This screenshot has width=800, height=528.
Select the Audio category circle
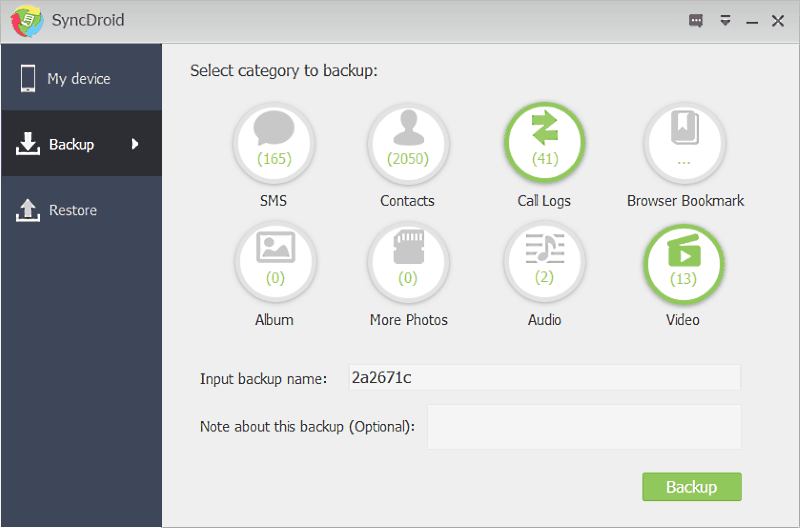pos(544,262)
